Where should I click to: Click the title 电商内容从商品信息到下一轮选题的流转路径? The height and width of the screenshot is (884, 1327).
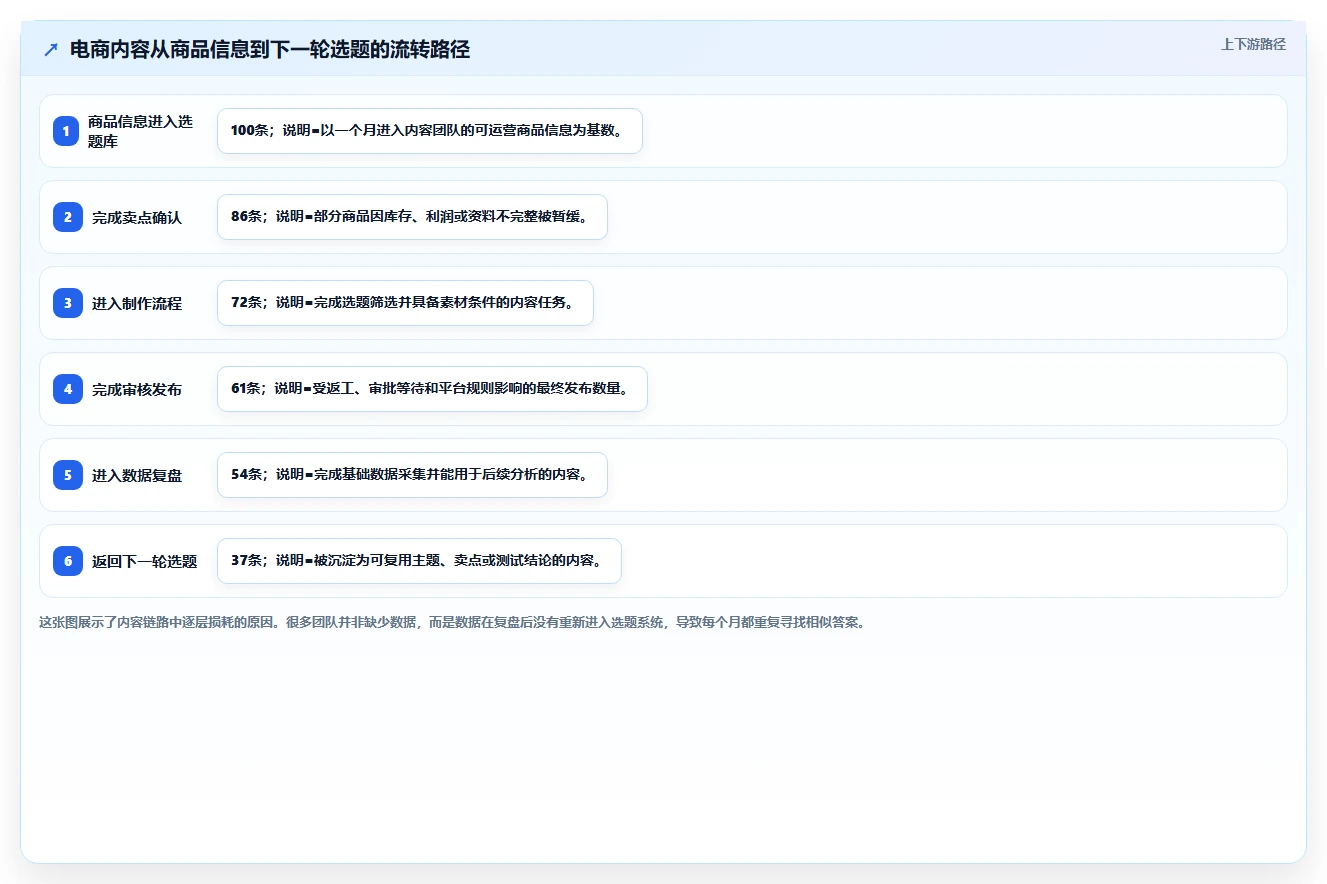point(270,50)
